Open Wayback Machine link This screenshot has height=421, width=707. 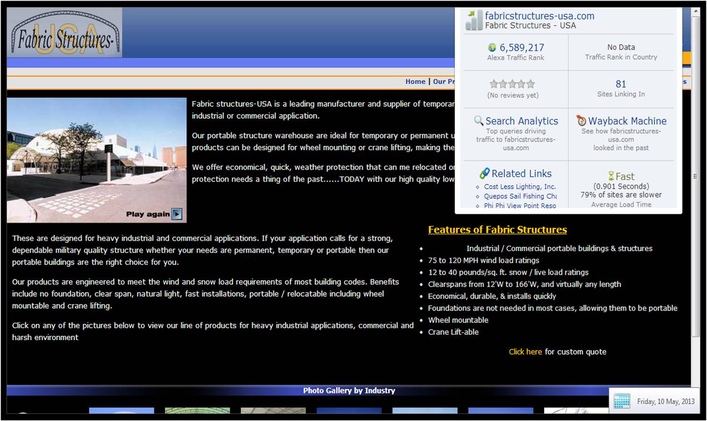point(627,121)
